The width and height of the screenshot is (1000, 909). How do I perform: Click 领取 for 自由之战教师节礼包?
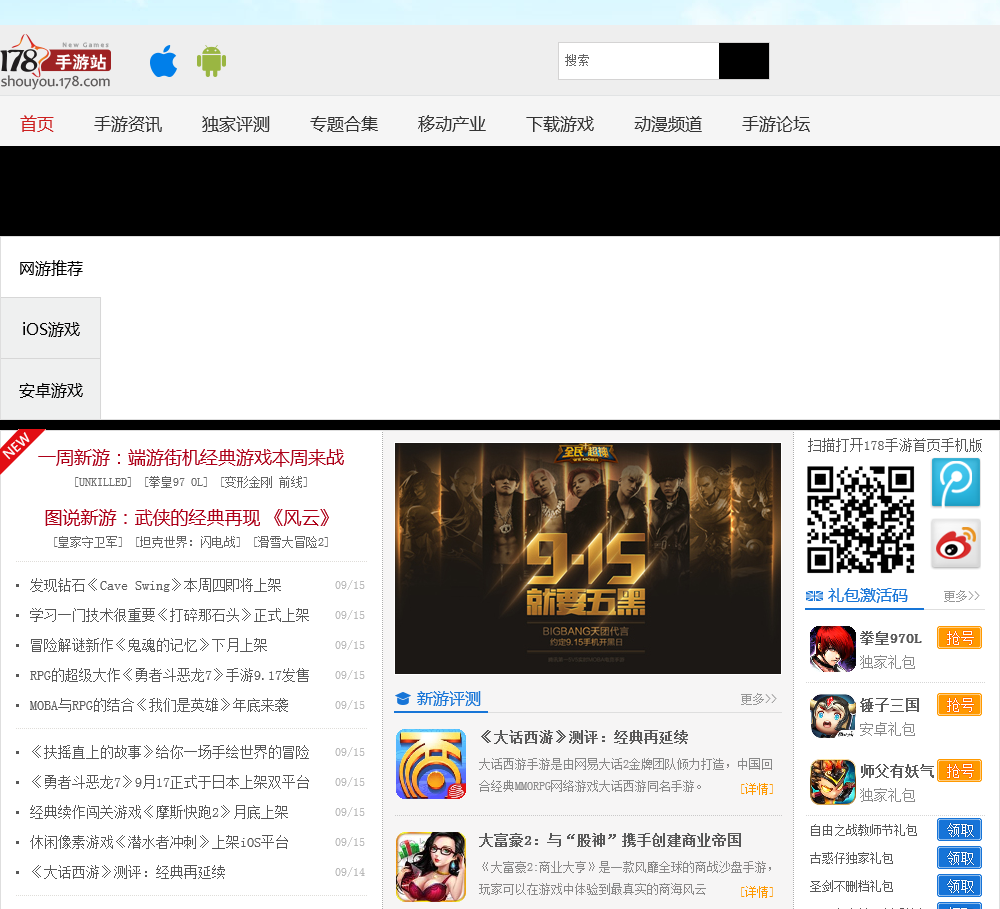(x=959, y=830)
